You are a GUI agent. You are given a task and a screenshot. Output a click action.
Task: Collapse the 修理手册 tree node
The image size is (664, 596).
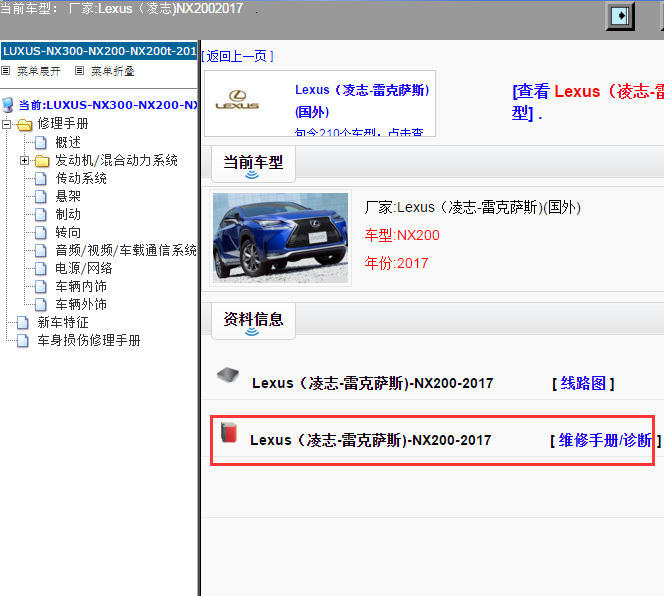point(8,124)
